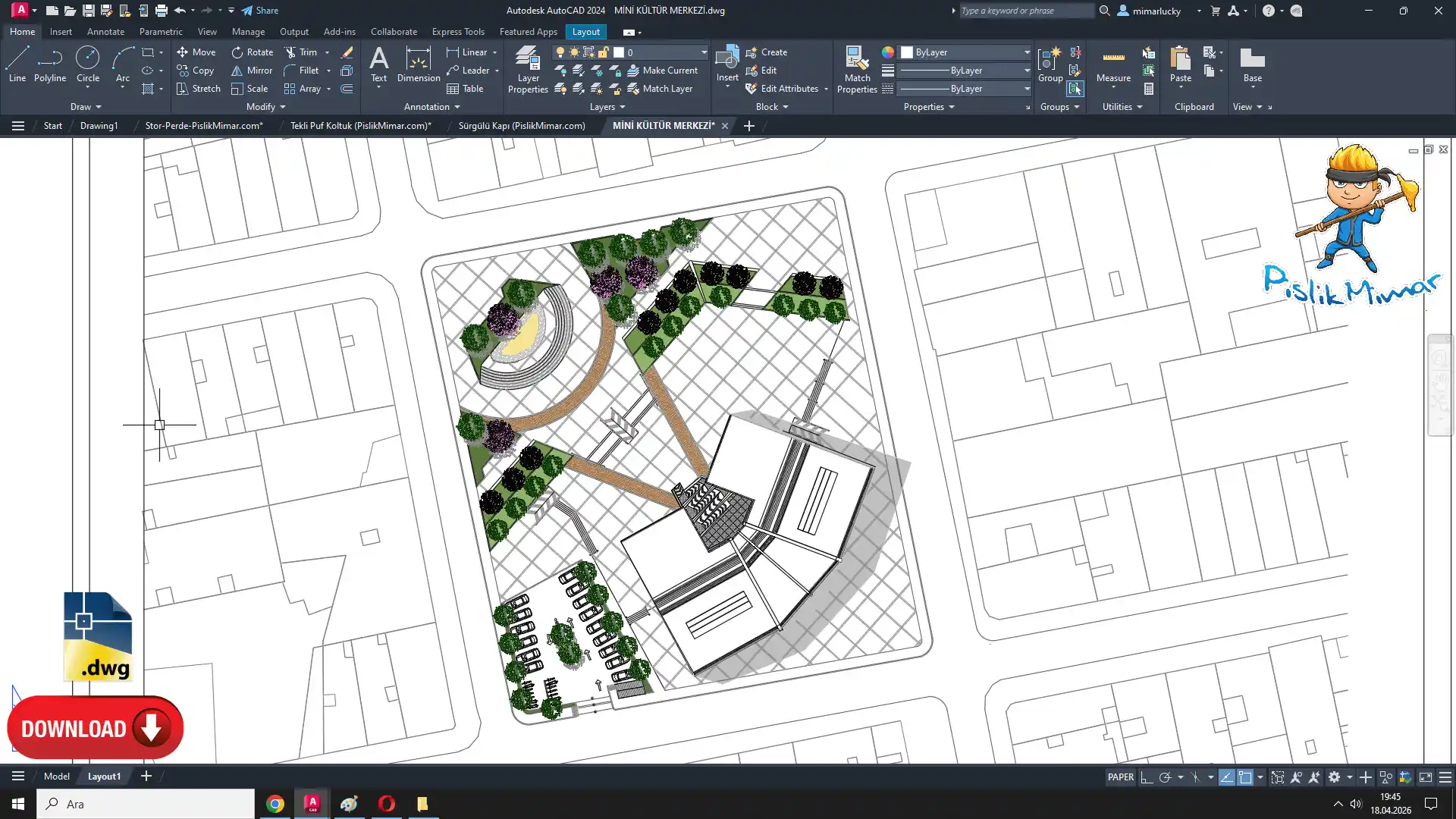Expand the Draw panel dropdown
1456x819 pixels.
pos(86,107)
